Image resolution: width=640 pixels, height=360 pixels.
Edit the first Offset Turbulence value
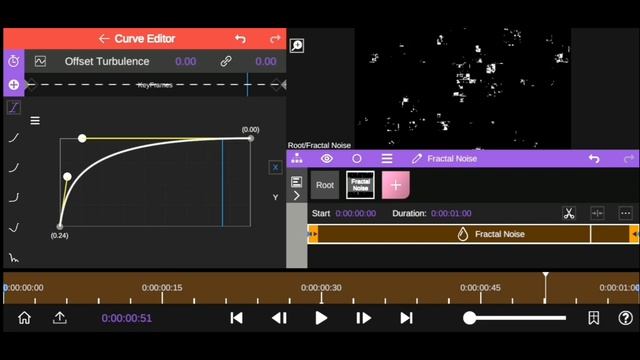tap(185, 61)
